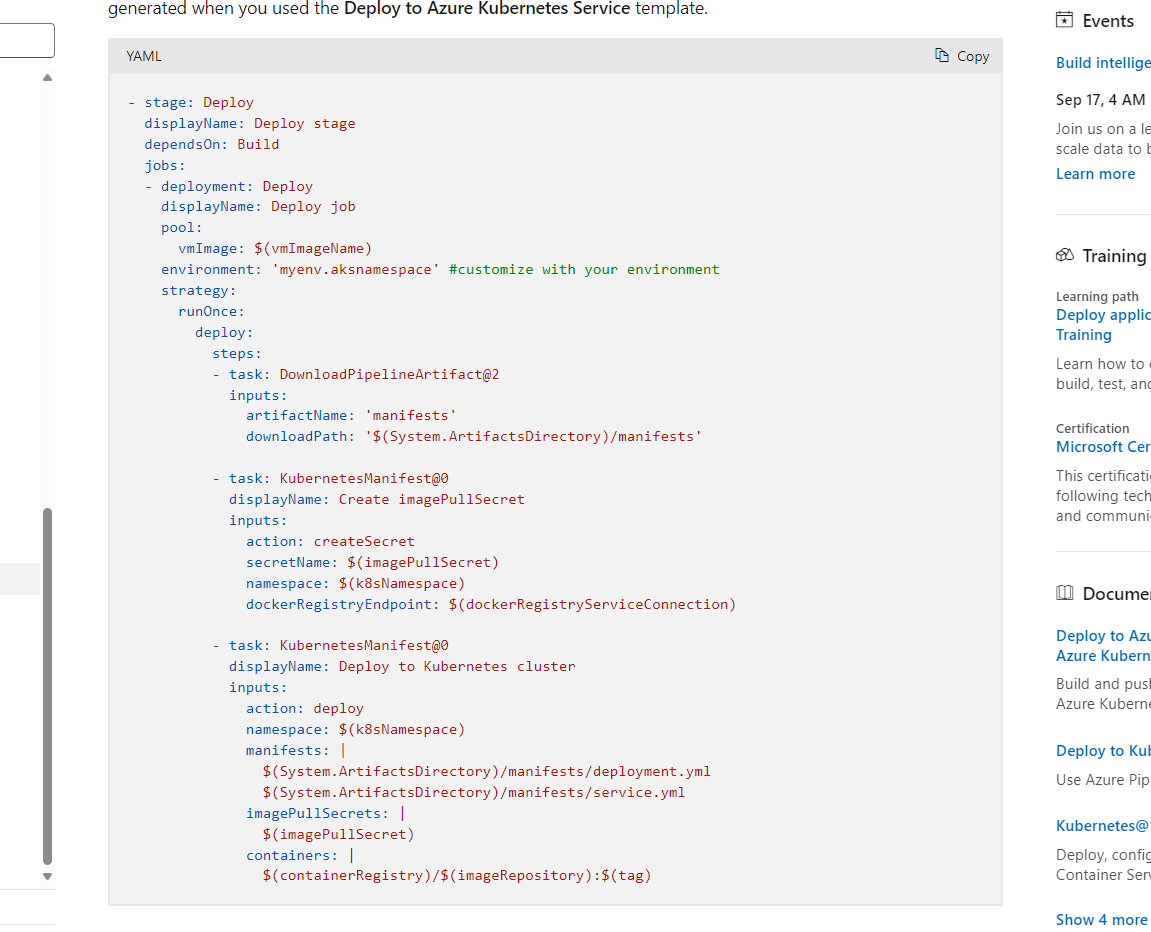
Task: Open the Kubernetes@ task reference link
Action: 1103,826
